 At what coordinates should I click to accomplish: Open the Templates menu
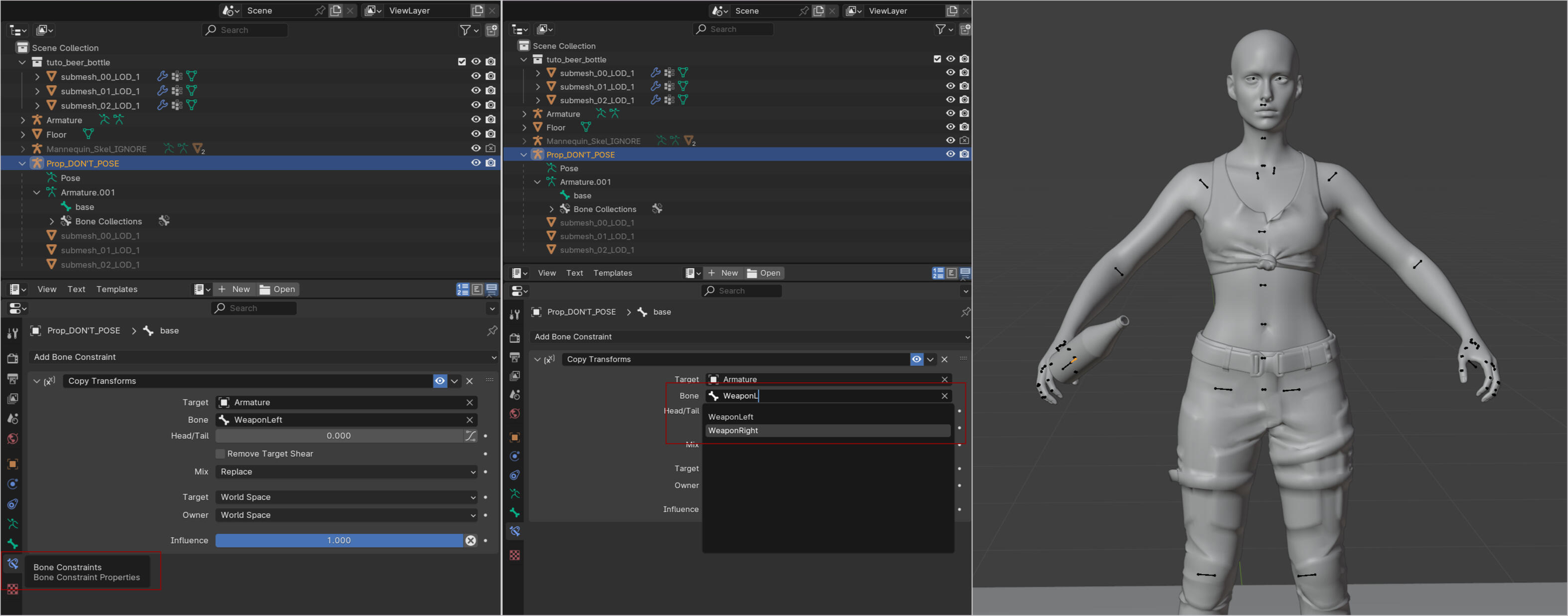(116, 289)
